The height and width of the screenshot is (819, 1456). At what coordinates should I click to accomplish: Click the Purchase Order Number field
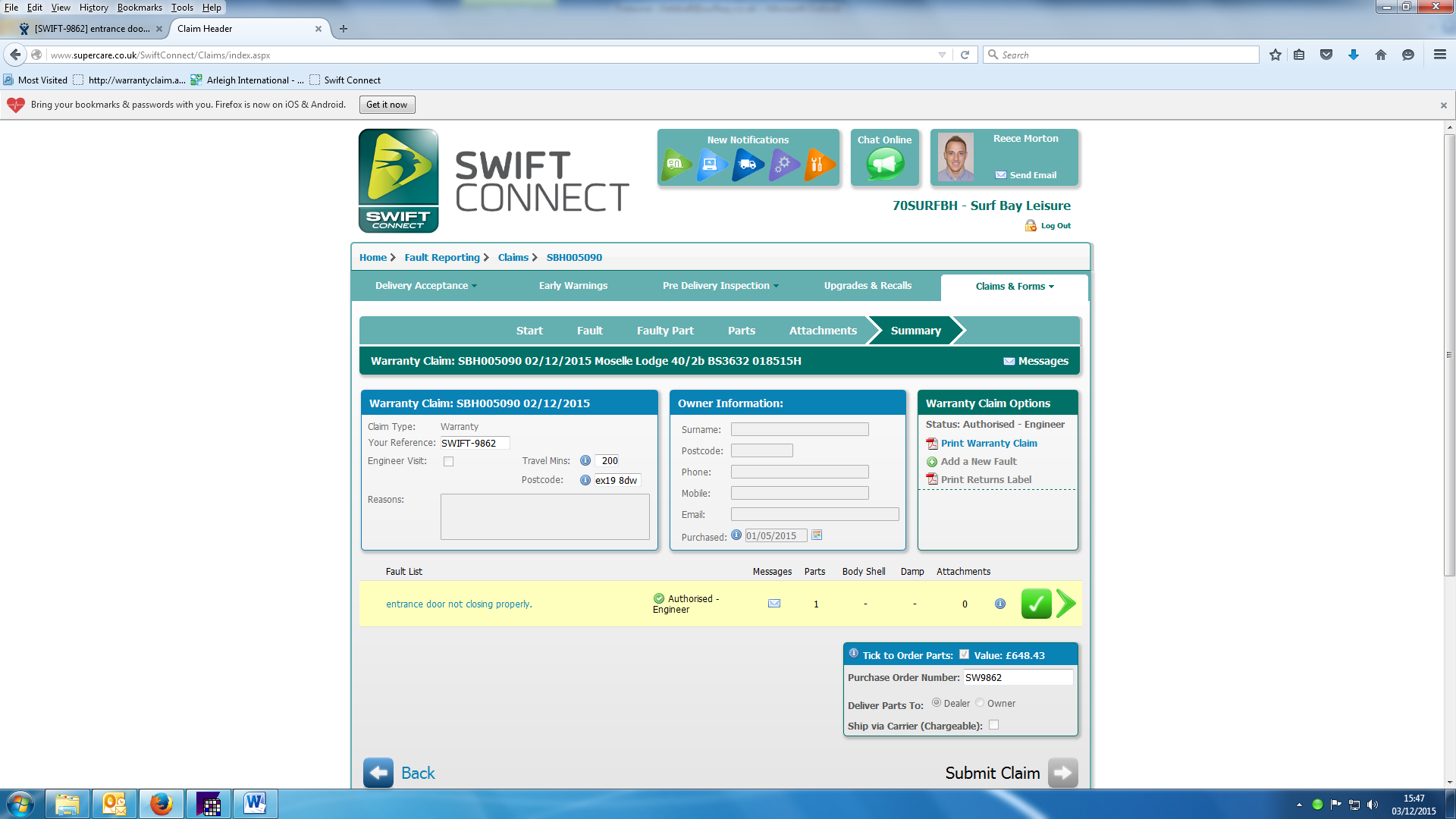click(1017, 678)
